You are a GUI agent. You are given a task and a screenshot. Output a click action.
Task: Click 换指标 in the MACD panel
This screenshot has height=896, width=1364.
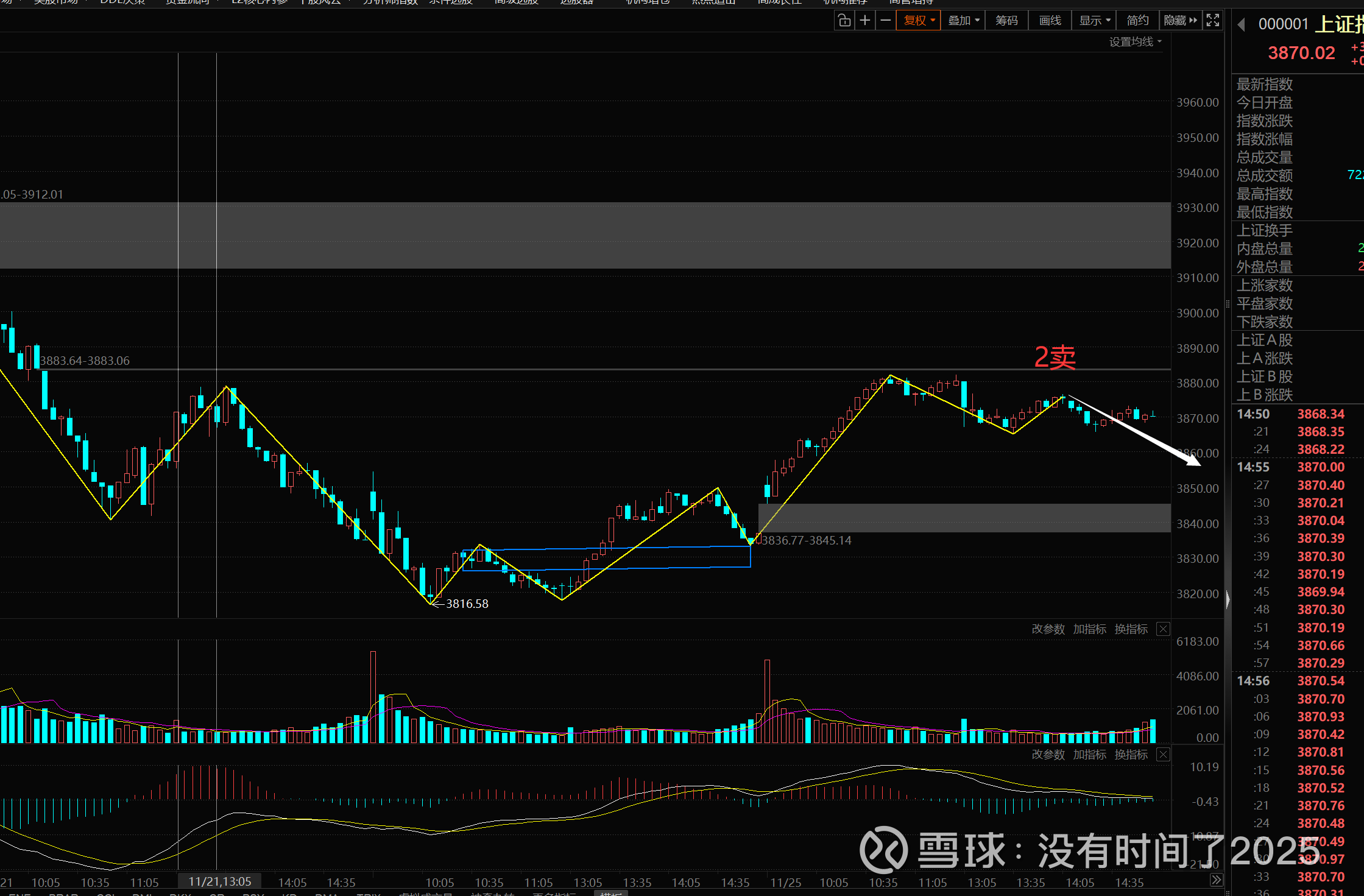1131,755
